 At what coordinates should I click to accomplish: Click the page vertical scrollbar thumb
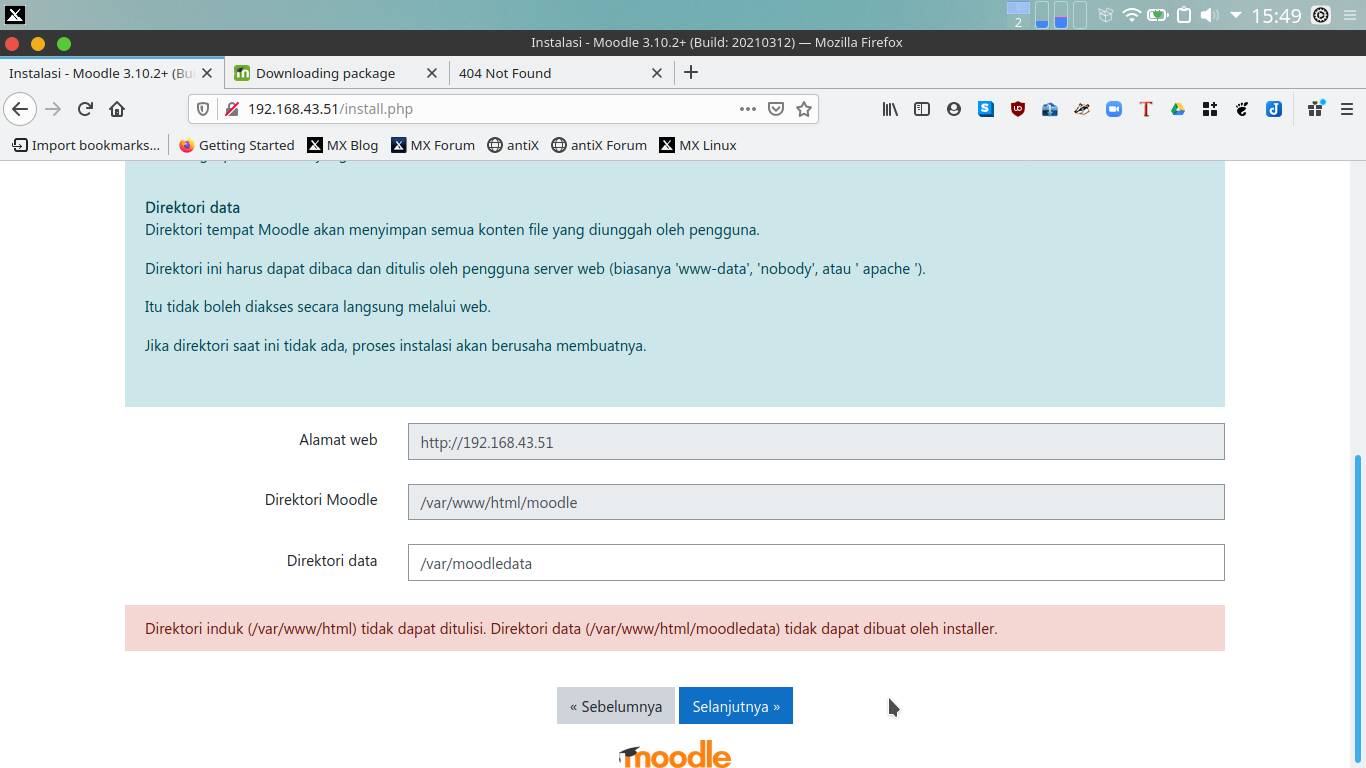pyautogui.click(x=1358, y=608)
